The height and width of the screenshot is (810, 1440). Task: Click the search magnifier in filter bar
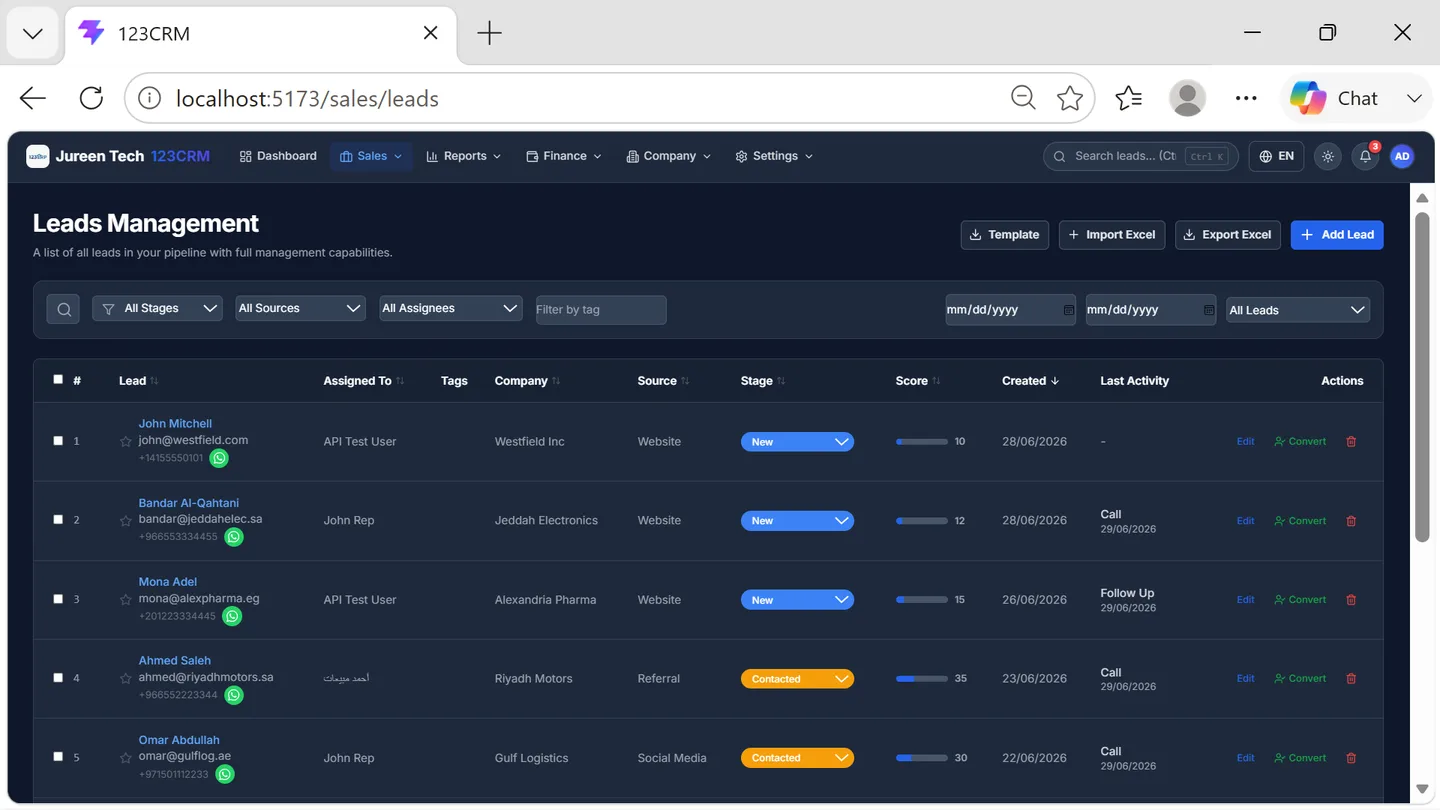coord(63,309)
